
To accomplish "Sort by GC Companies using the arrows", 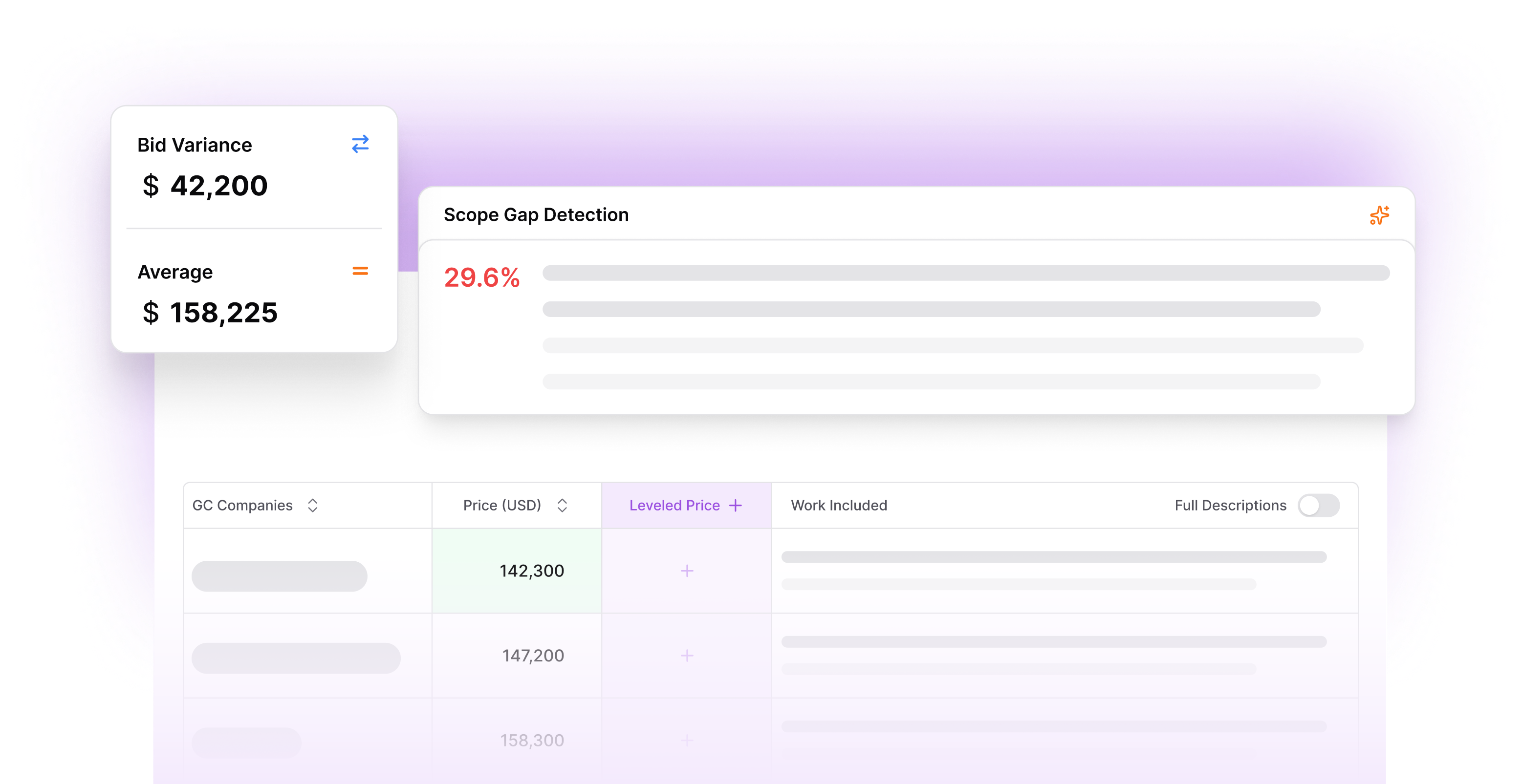I will (313, 506).
